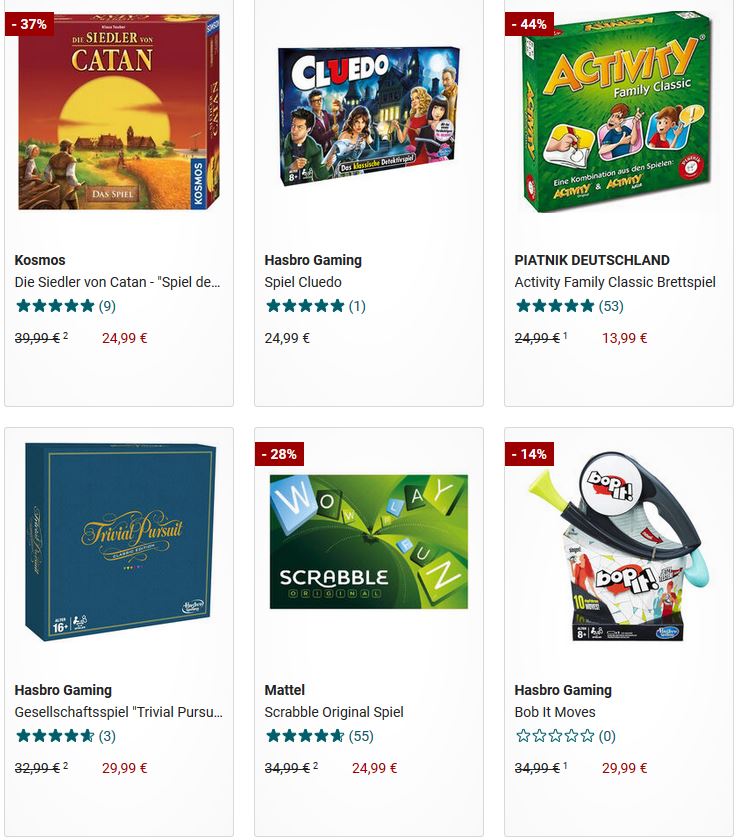Screen dimensions: 737x840
Task: View empty star rating for Bob It Moves
Action: click(x=565, y=736)
